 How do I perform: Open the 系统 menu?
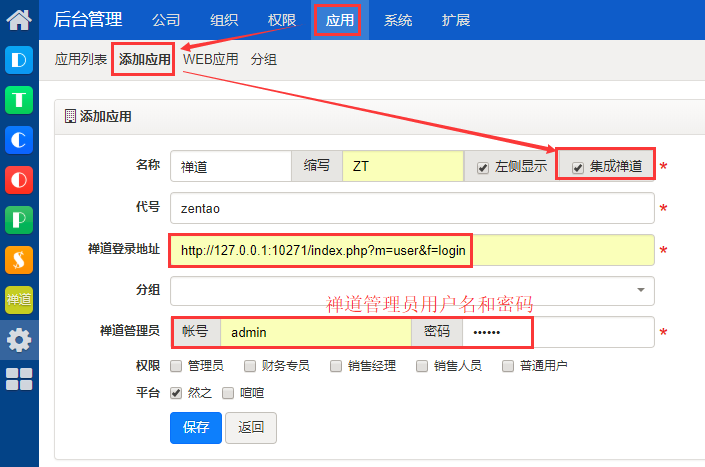point(398,20)
